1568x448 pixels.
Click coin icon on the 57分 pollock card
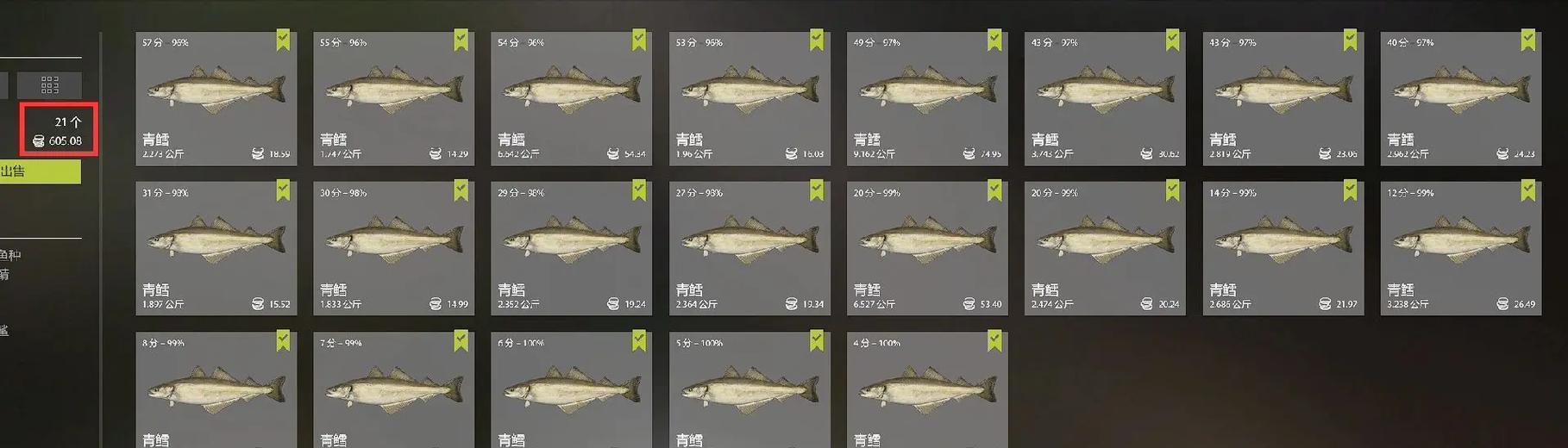(x=258, y=153)
